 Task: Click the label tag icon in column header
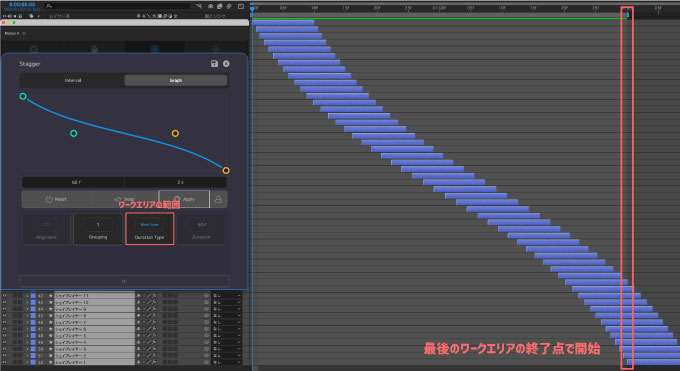[31, 16]
